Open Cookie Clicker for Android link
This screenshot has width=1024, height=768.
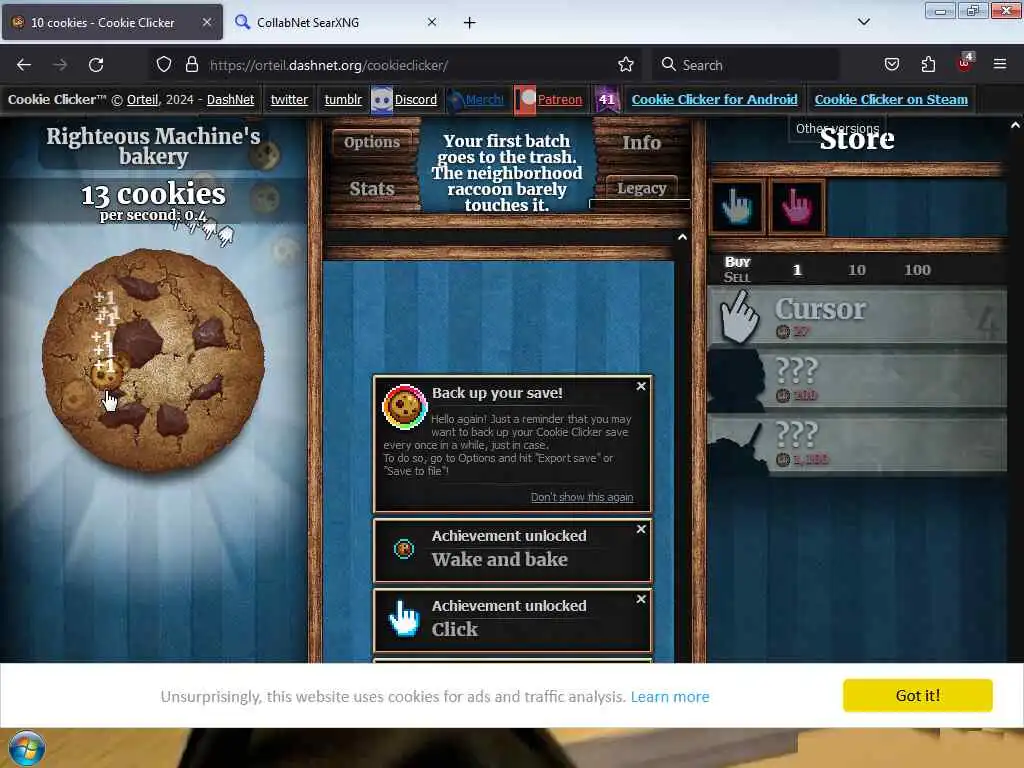click(714, 99)
